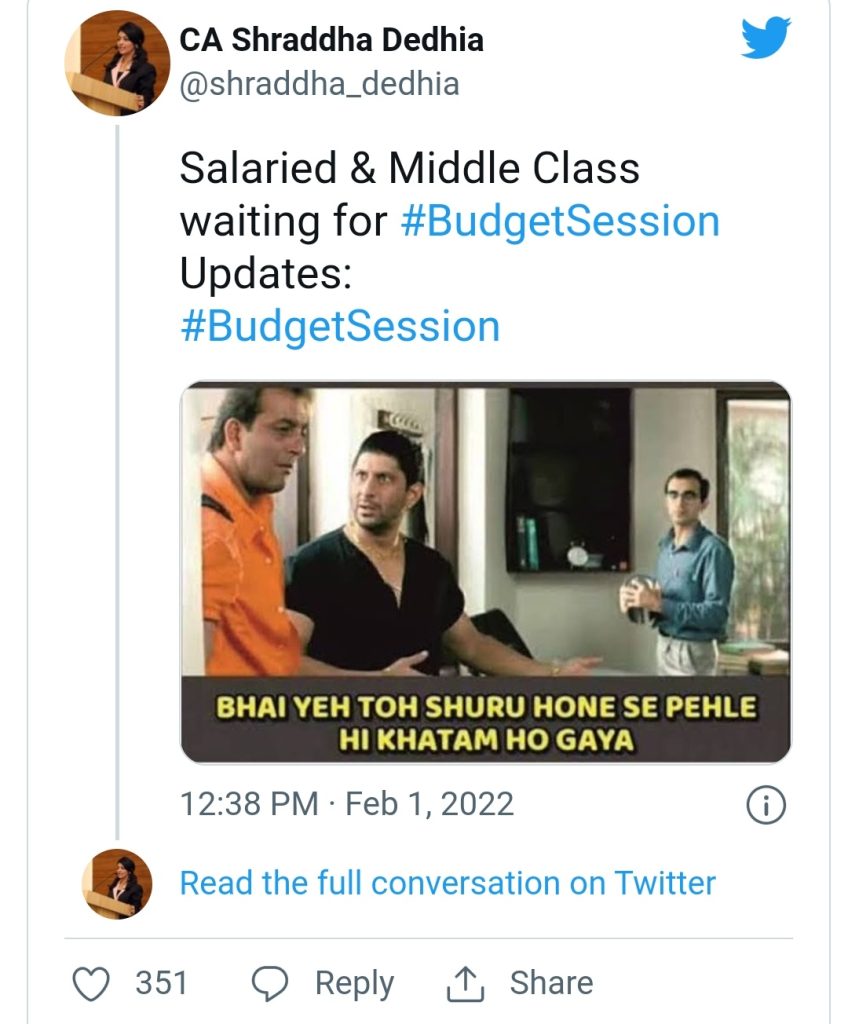Screen dimensions: 848x1024
Task: Open the #BudgetSession hashtag below 'Updates:'
Action: click(x=340, y=327)
